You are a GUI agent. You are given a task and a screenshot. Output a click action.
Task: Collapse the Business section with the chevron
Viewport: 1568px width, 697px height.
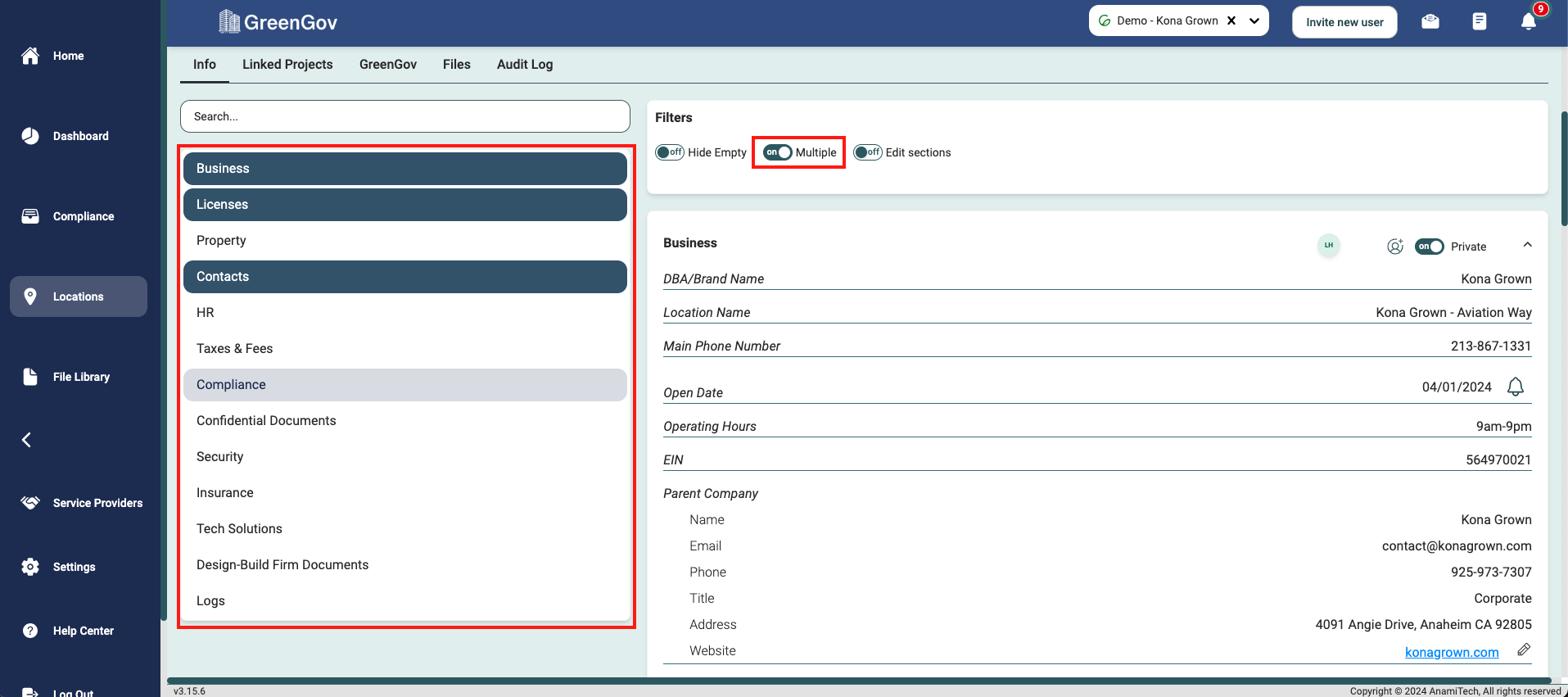(1527, 245)
